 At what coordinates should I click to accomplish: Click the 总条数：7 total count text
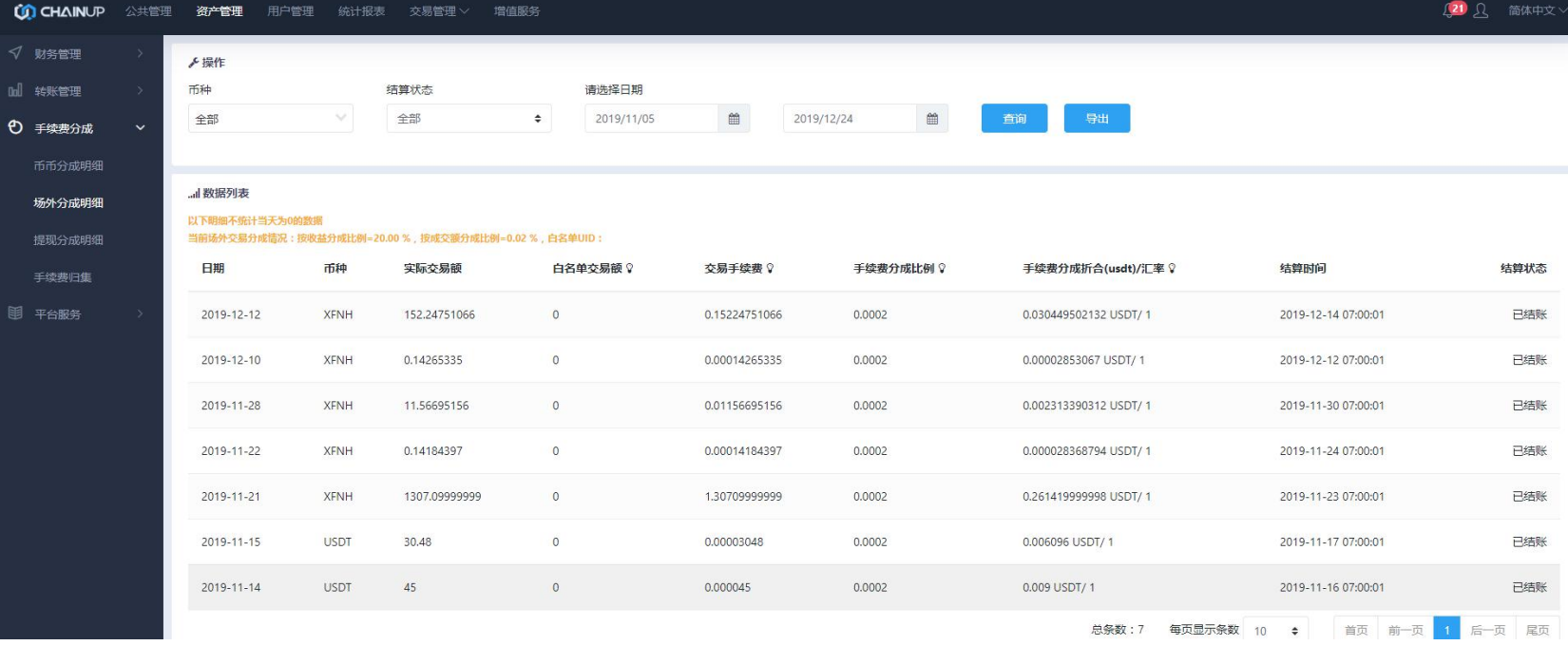point(1118,630)
